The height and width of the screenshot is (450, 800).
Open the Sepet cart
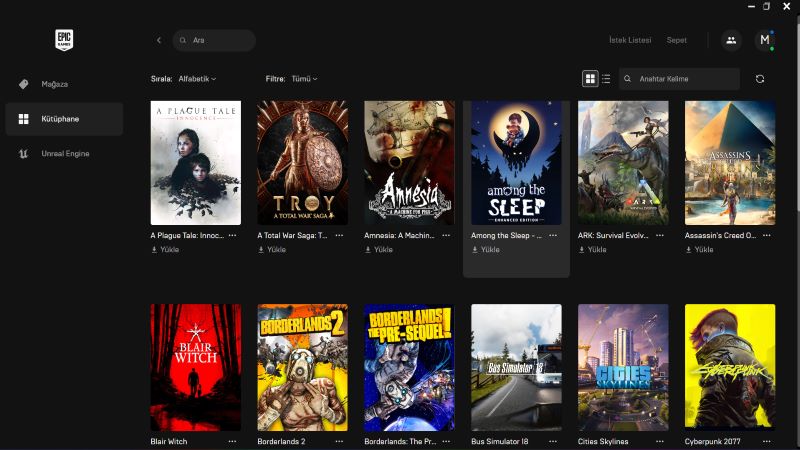coord(677,40)
